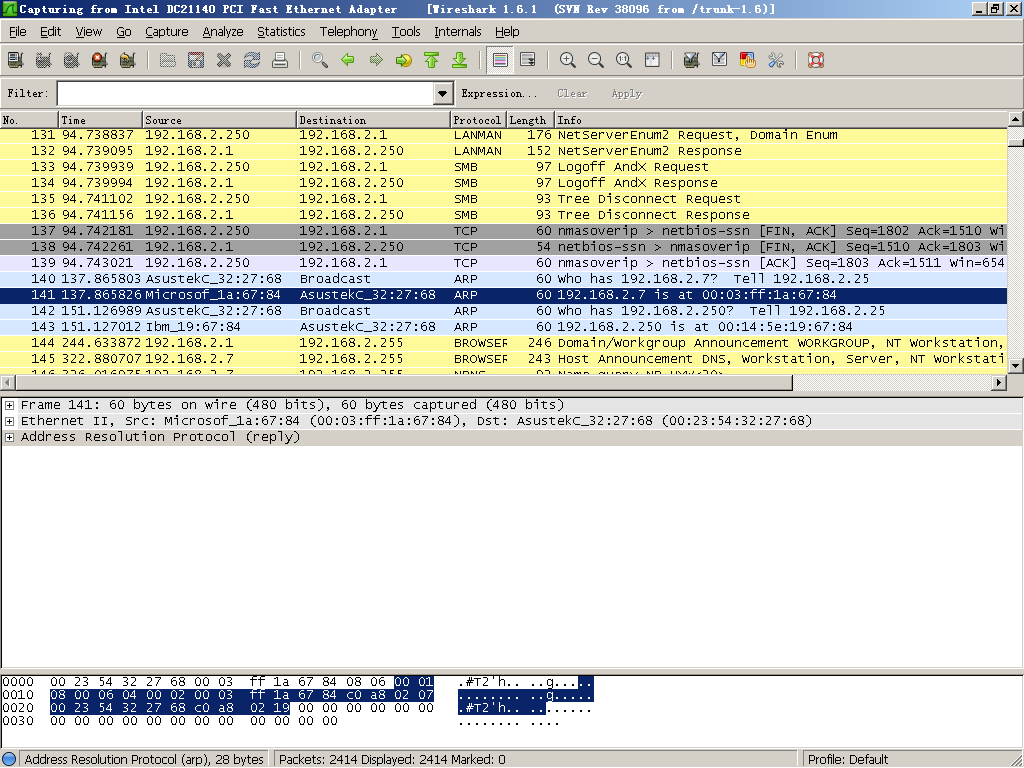The height and width of the screenshot is (768, 1024).
Task: Jump to the last packet
Action: point(460,61)
